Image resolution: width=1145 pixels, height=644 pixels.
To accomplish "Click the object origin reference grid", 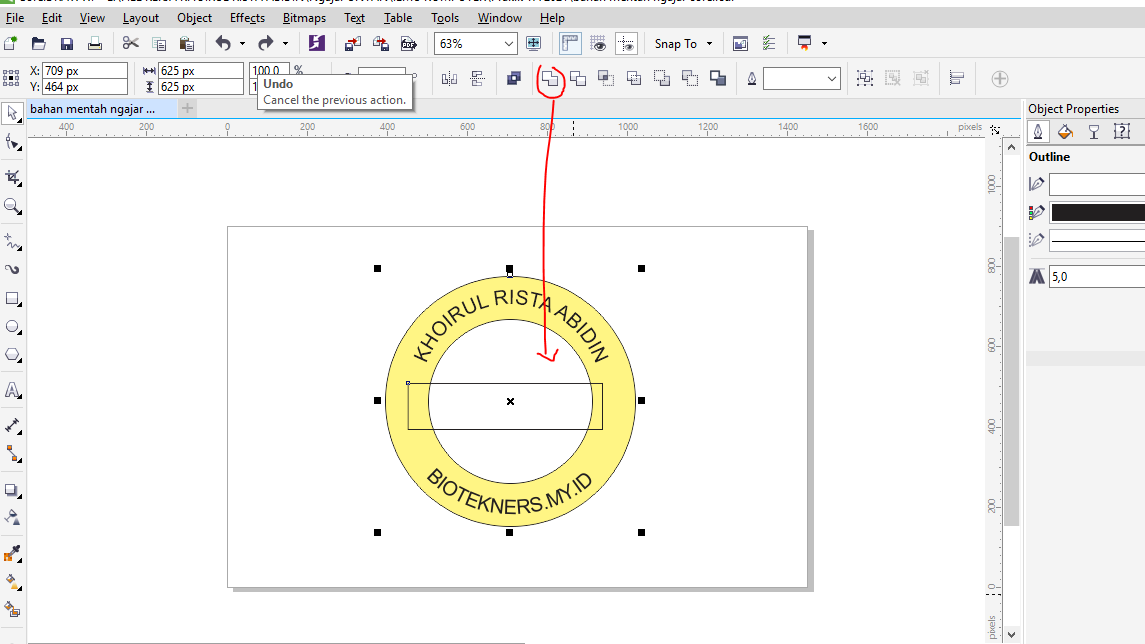I will click(x=11, y=79).
